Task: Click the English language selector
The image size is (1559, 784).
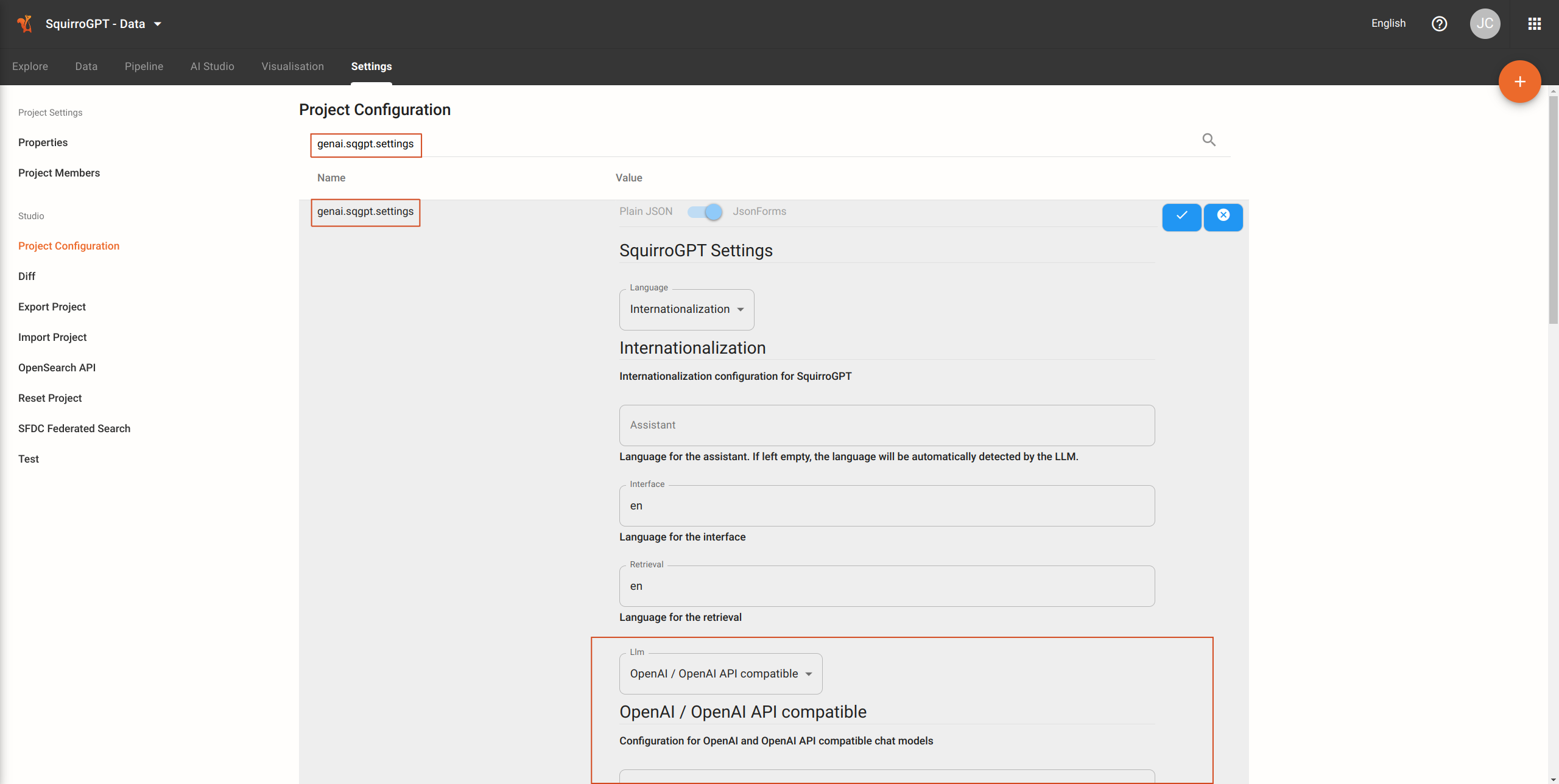Action: (x=1388, y=23)
